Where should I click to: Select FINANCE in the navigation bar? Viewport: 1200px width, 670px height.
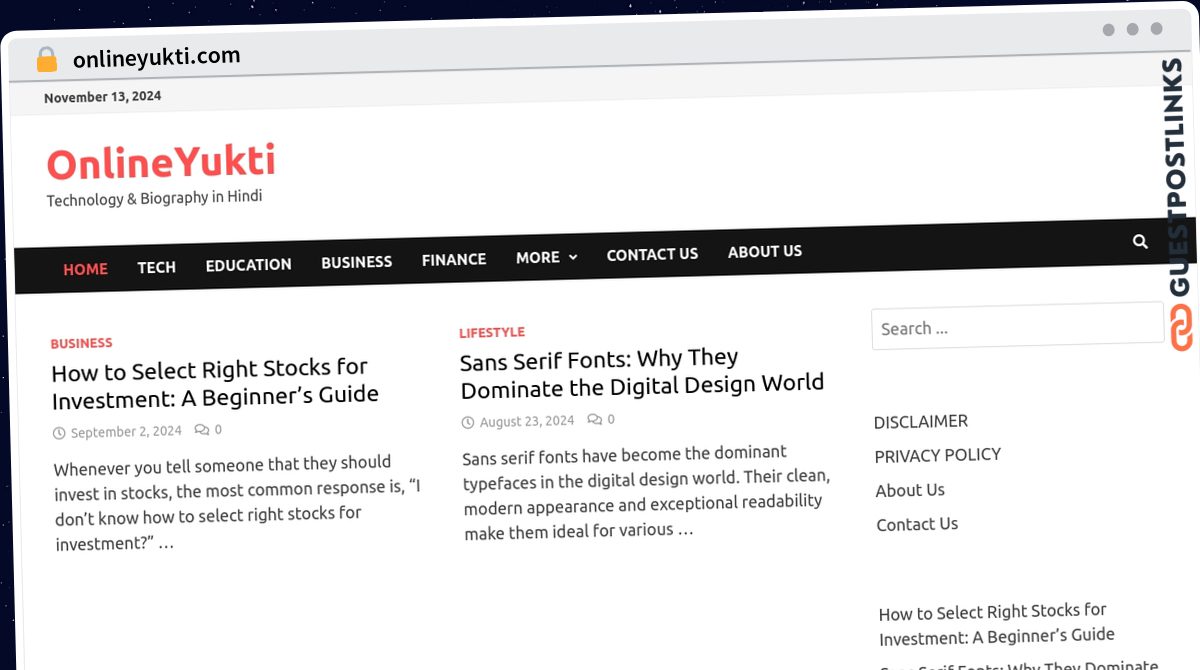pos(454,260)
